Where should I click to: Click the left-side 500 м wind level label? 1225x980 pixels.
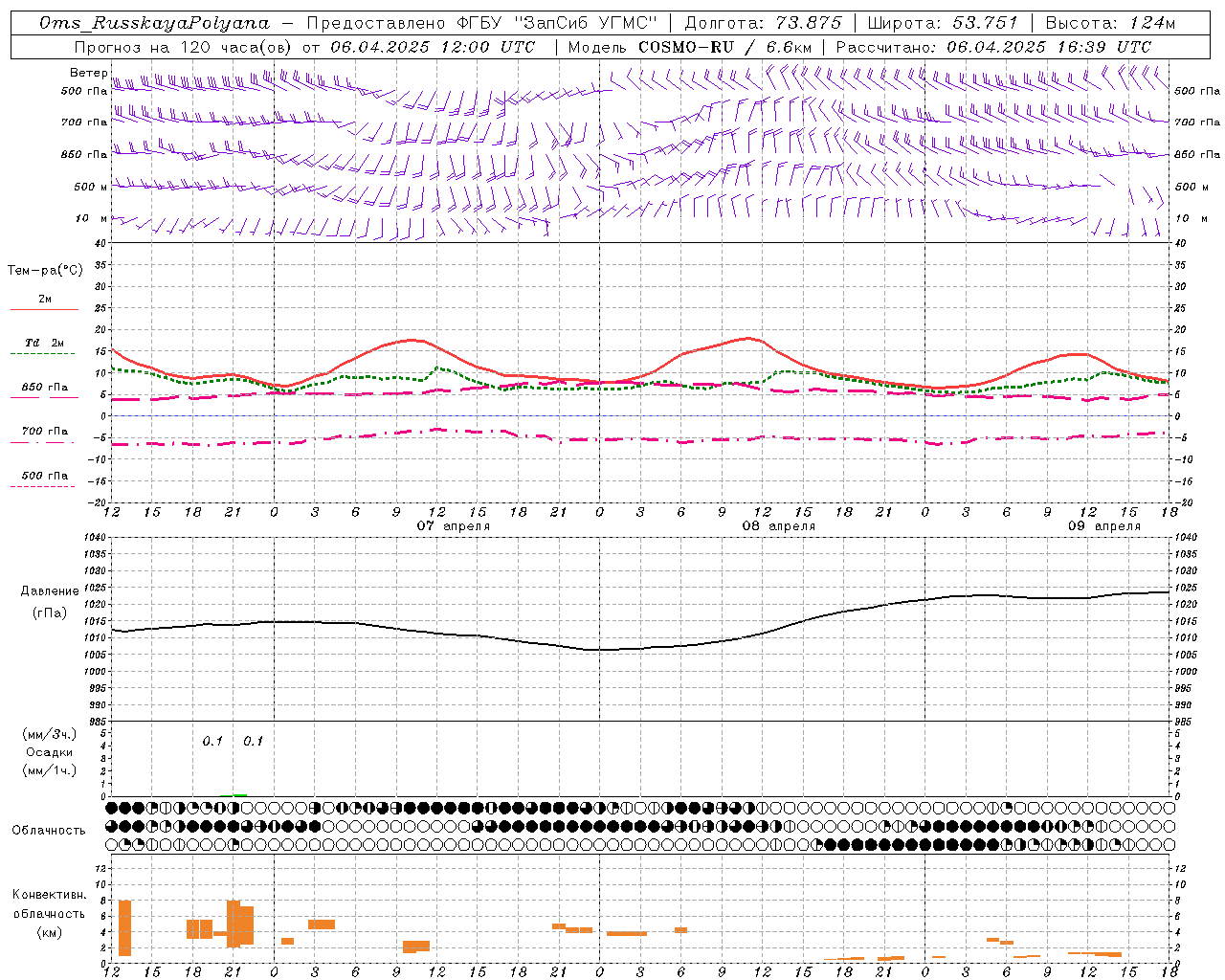(x=91, y=187)
